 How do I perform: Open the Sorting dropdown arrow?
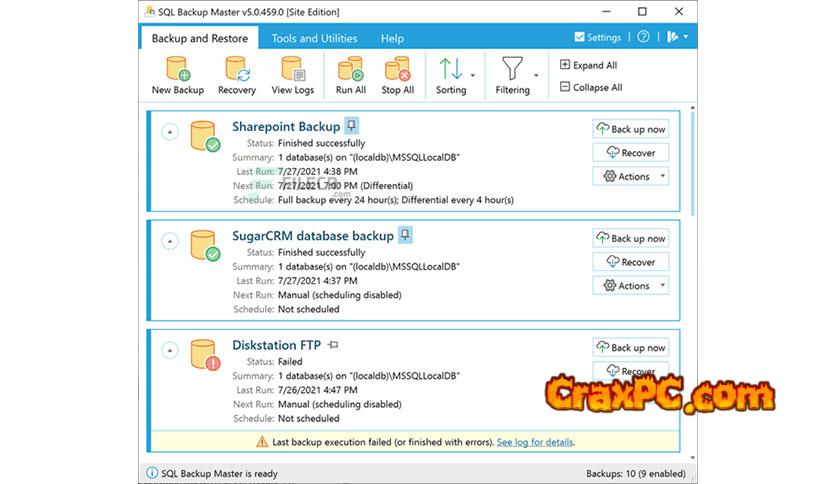pyautogui.click(x=473, y=75)
